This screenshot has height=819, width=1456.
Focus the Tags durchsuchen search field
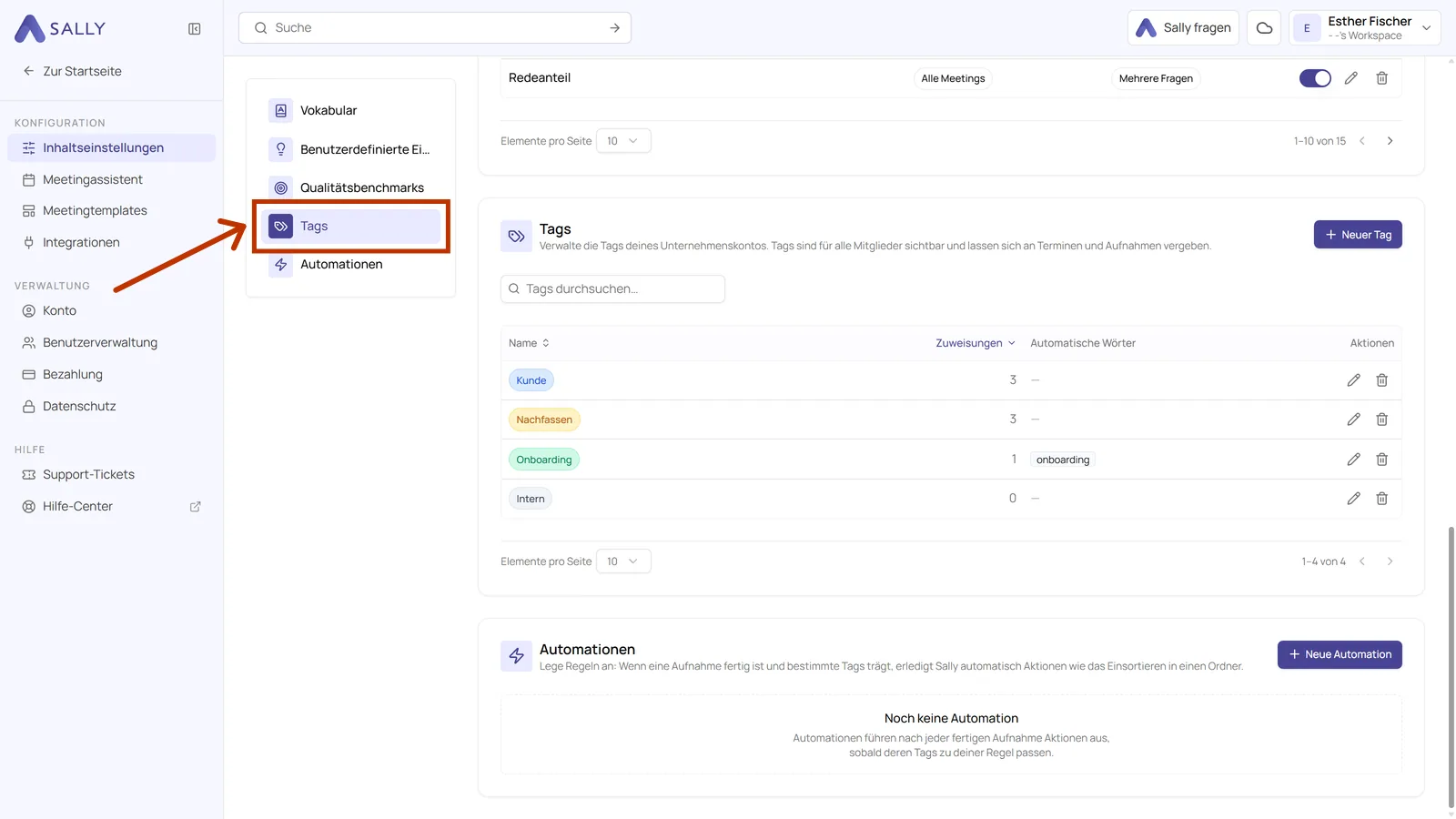point(612,289)
